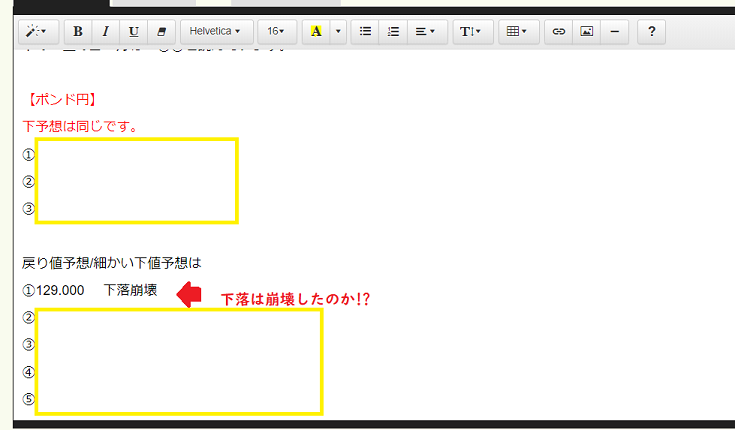Image resolution: width=735 pixels, height=430 pixels.
Task: Toggle italic formatting
Action: 105,31
